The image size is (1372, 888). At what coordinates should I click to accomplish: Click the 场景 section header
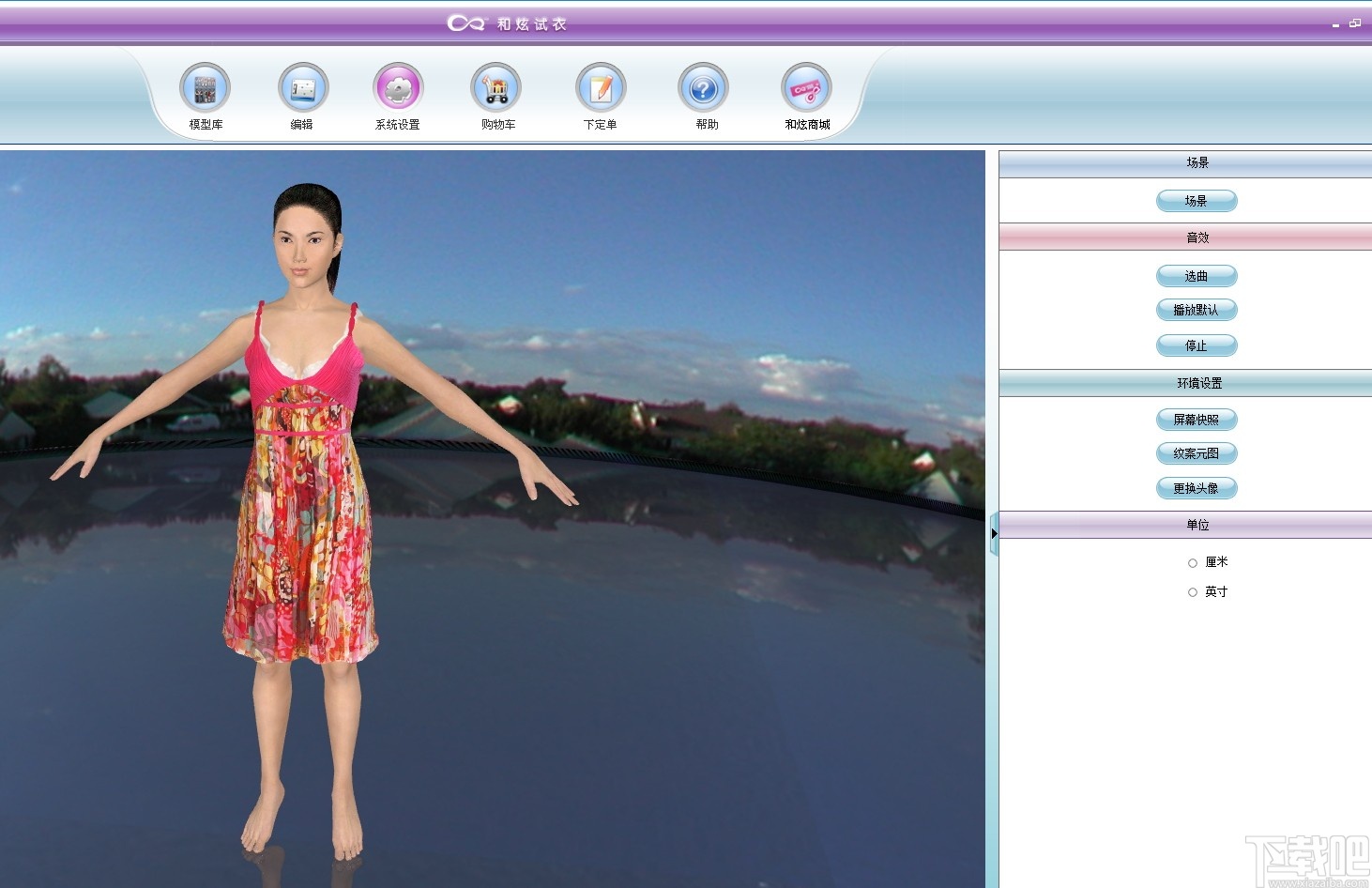click(1197, 163)
